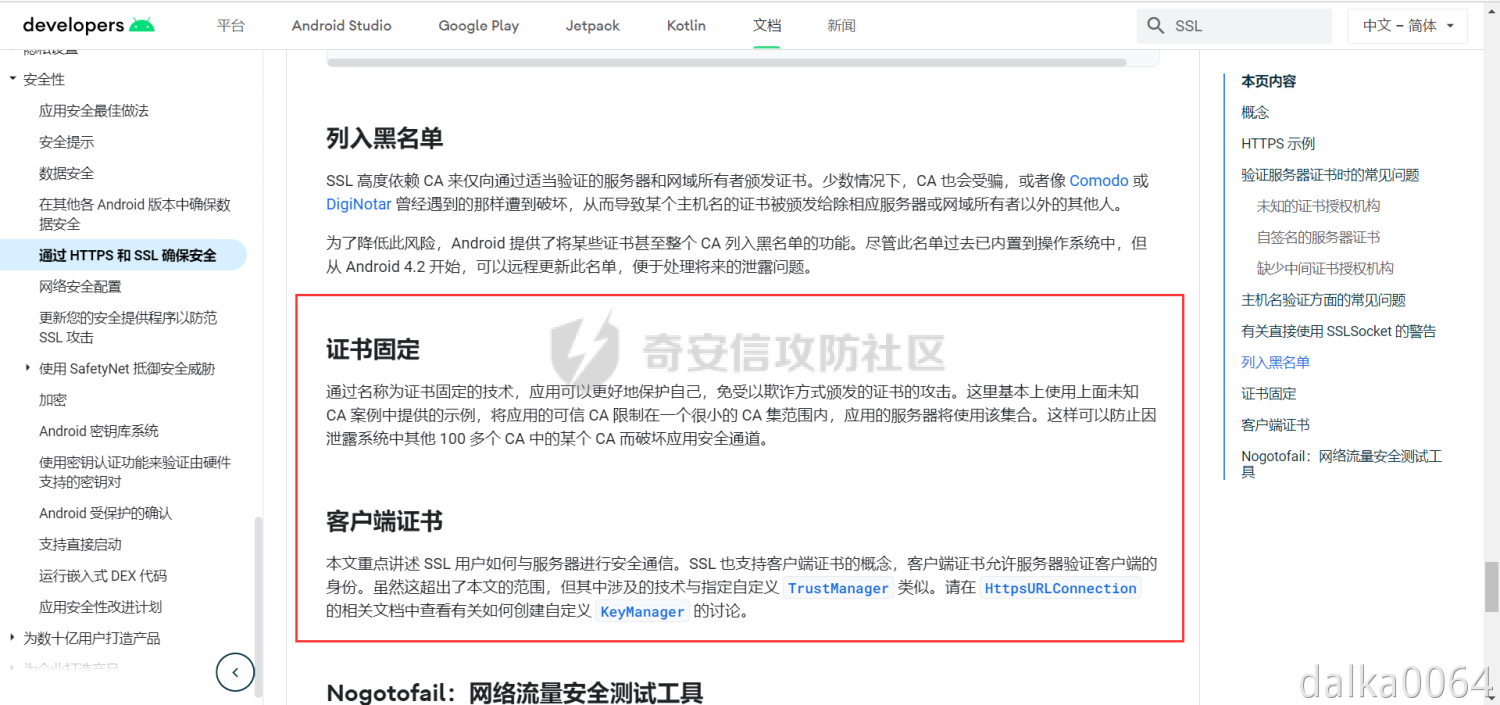
Task: Click the 列入黑名单 article heading
Action: 385,138
